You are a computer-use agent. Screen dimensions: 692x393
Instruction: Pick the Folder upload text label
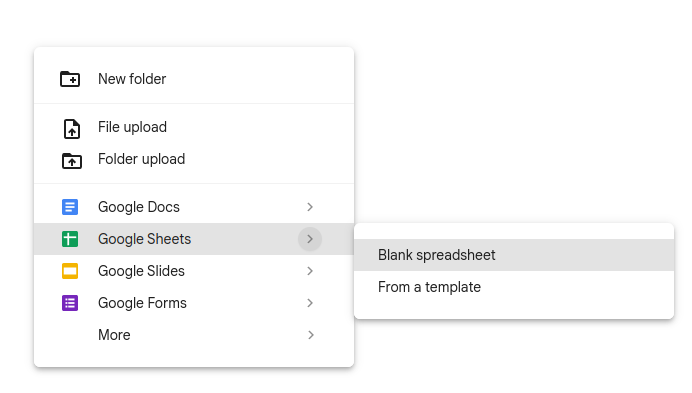click(x=141, y=159)
